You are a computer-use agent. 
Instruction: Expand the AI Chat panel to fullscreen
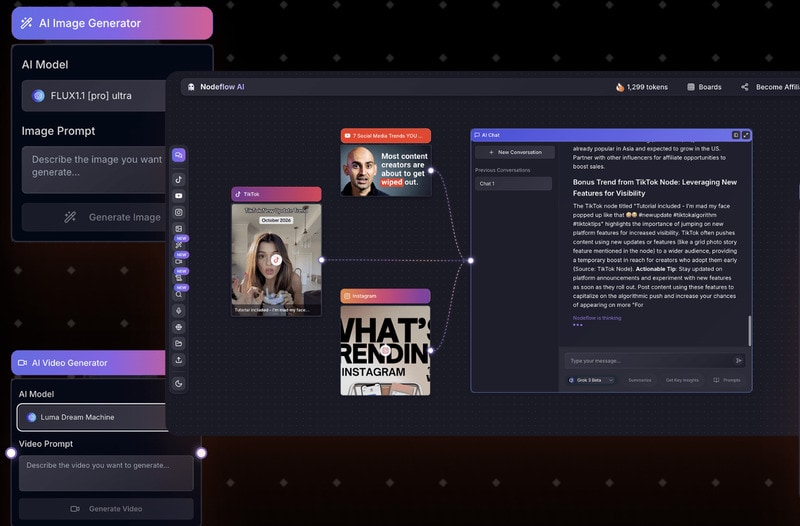click(746, 135)
